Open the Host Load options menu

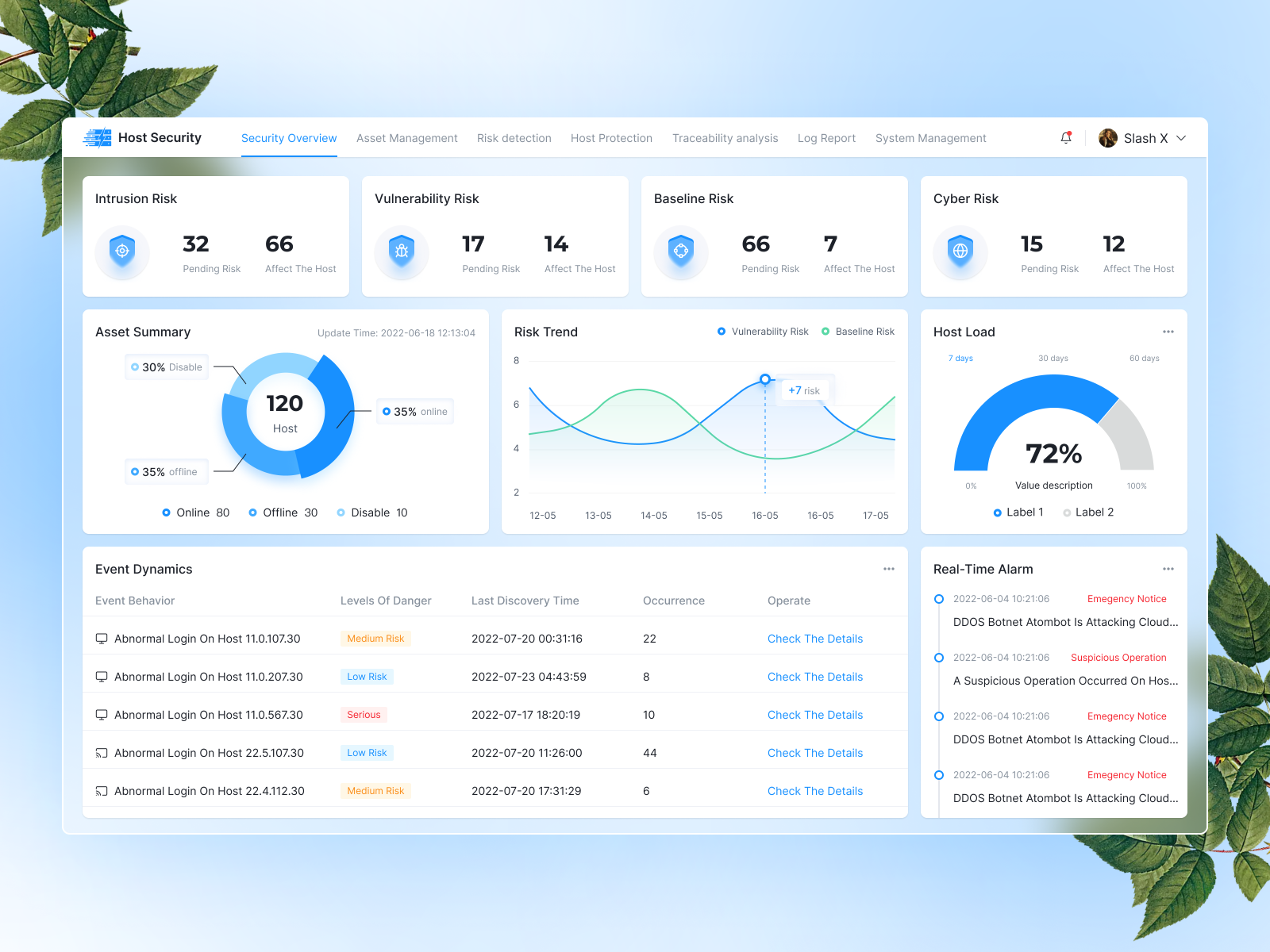click(x=1168, y=332)
